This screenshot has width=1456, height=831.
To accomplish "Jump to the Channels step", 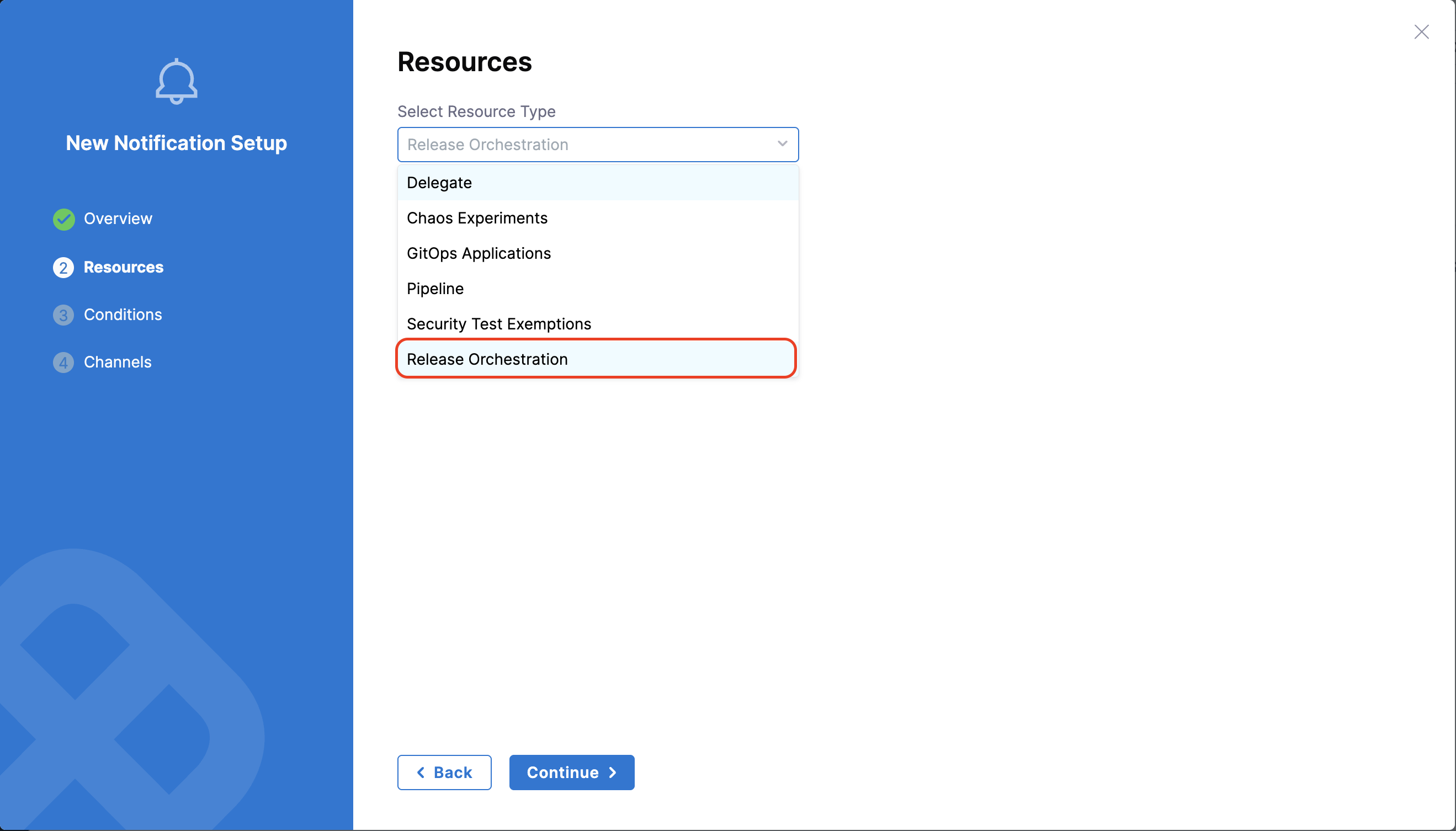I will click(118, 362).
